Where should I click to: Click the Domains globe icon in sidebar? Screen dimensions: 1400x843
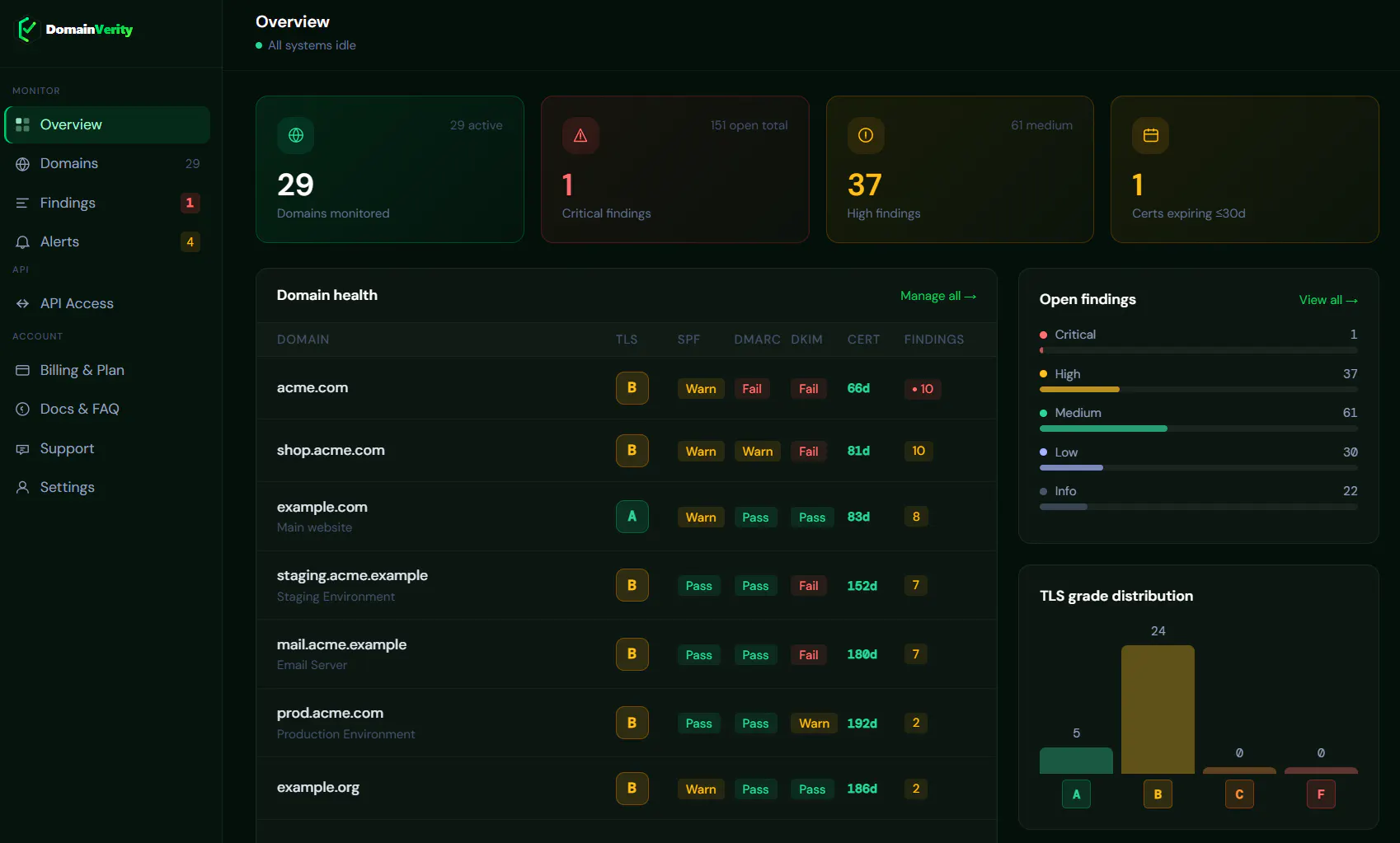(x=23, y=164)
